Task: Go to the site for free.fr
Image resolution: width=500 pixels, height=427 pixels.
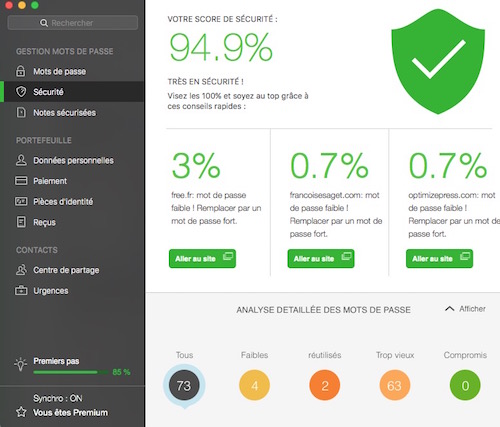Action: [x=202, y=258]
